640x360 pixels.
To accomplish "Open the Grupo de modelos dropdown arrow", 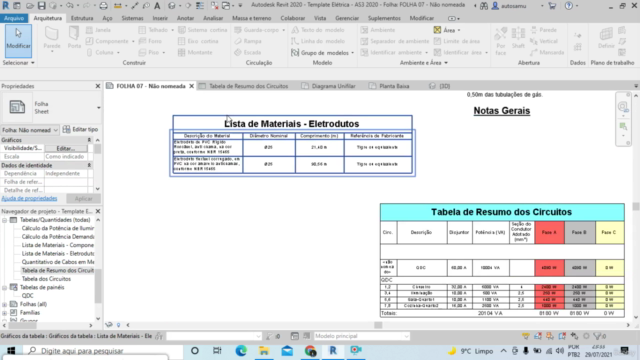I will [353, 53].
